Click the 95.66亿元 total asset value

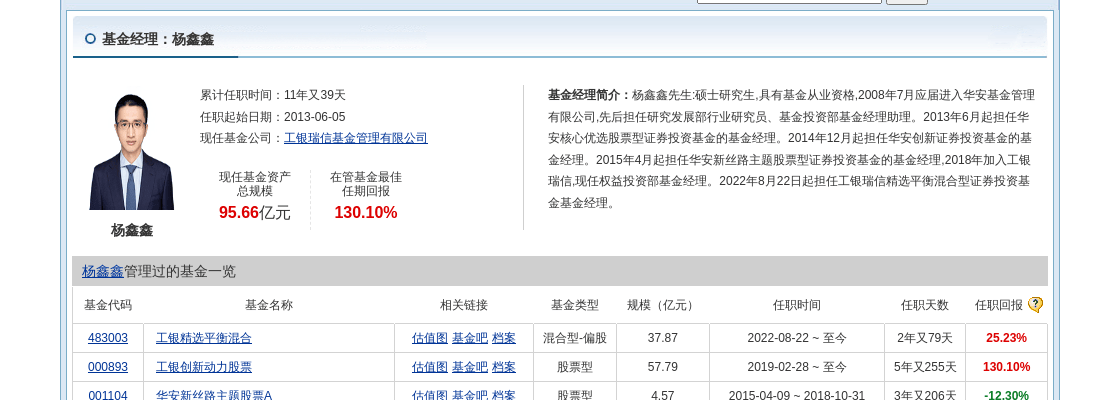[255, 212]
